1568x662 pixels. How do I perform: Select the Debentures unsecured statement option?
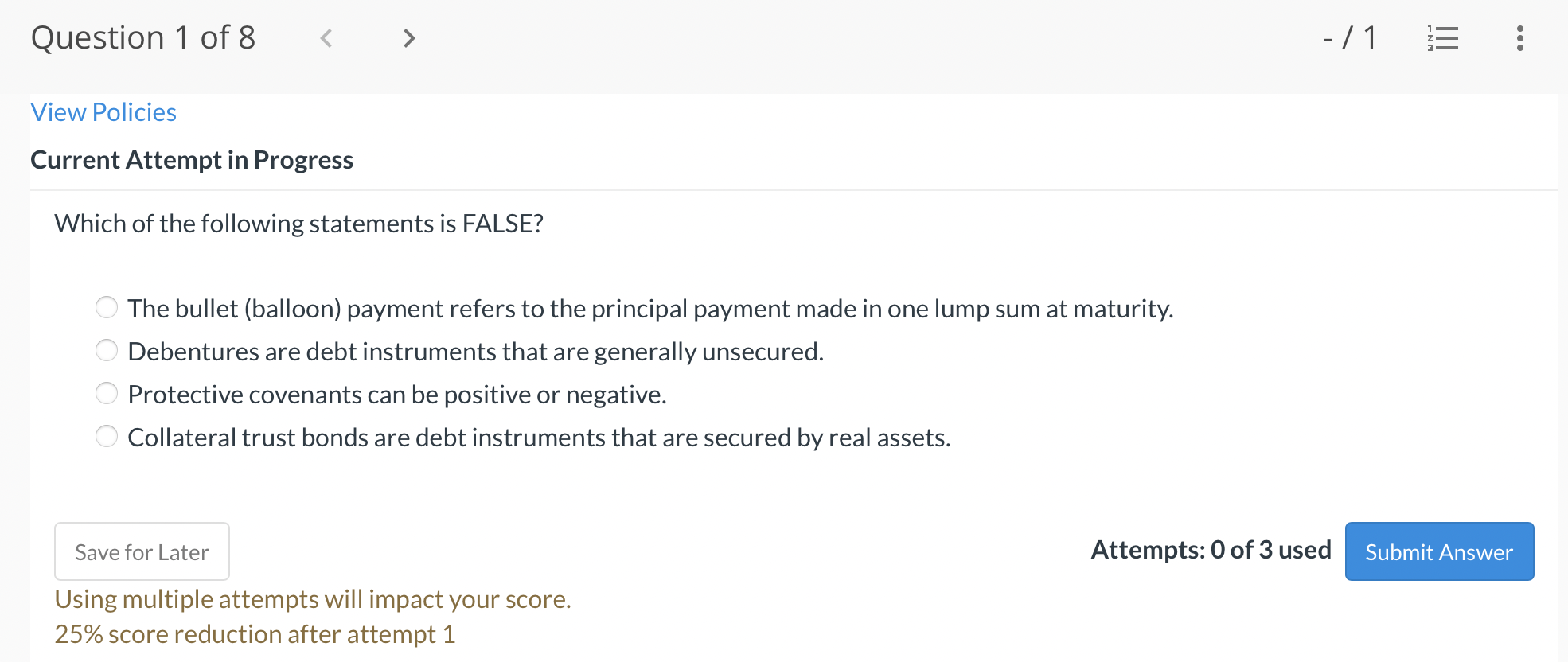[x=107, y=350]
